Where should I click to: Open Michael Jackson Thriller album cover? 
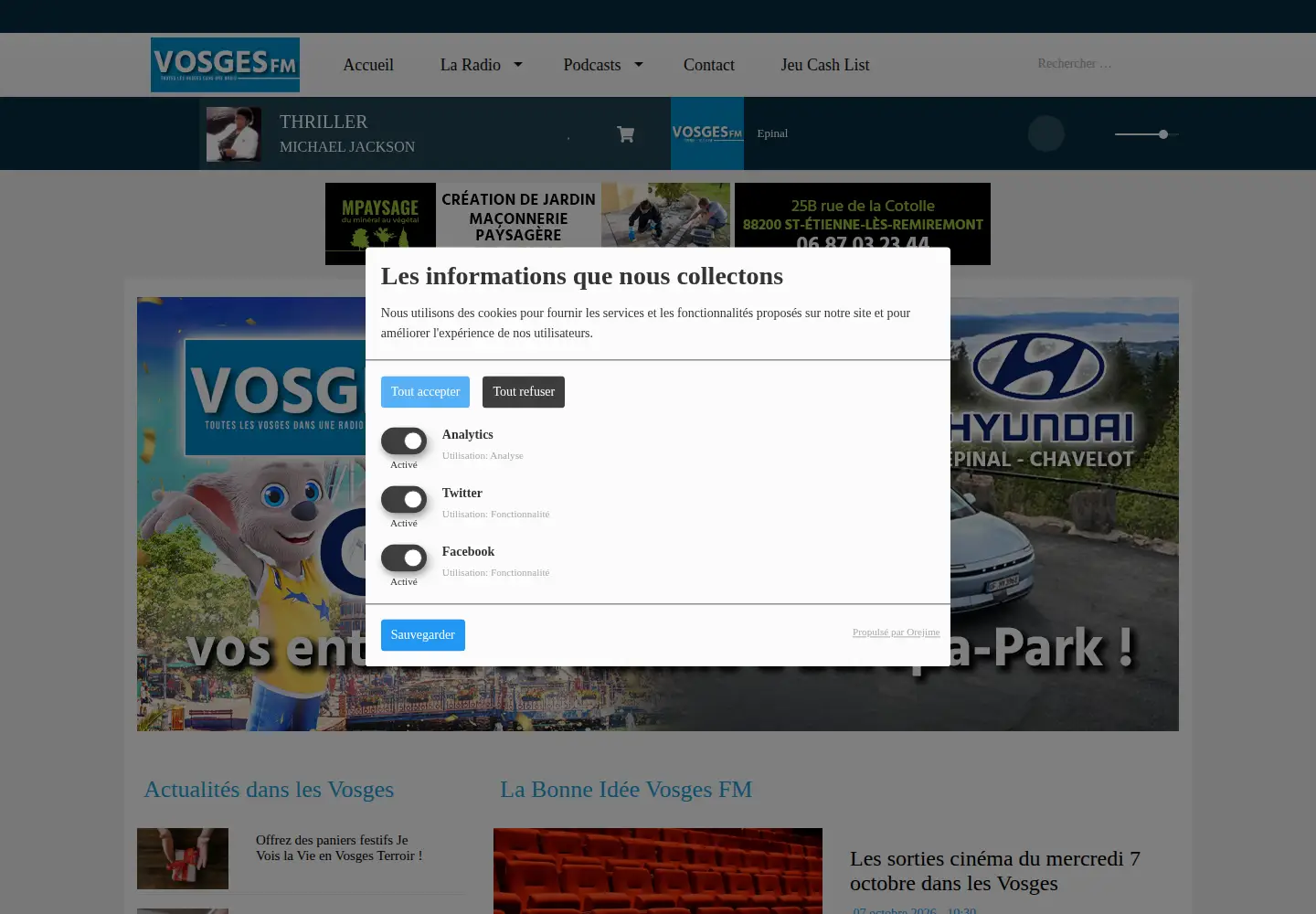tap(234, 134)
